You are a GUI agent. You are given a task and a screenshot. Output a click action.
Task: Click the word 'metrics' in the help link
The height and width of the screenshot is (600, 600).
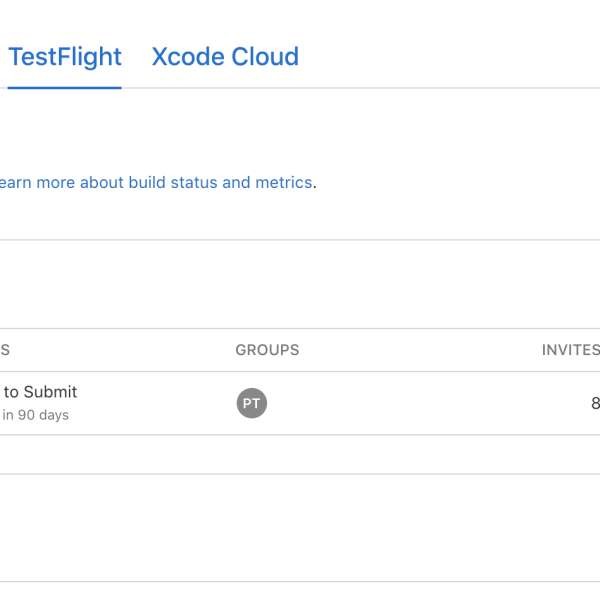pos(283,183)
